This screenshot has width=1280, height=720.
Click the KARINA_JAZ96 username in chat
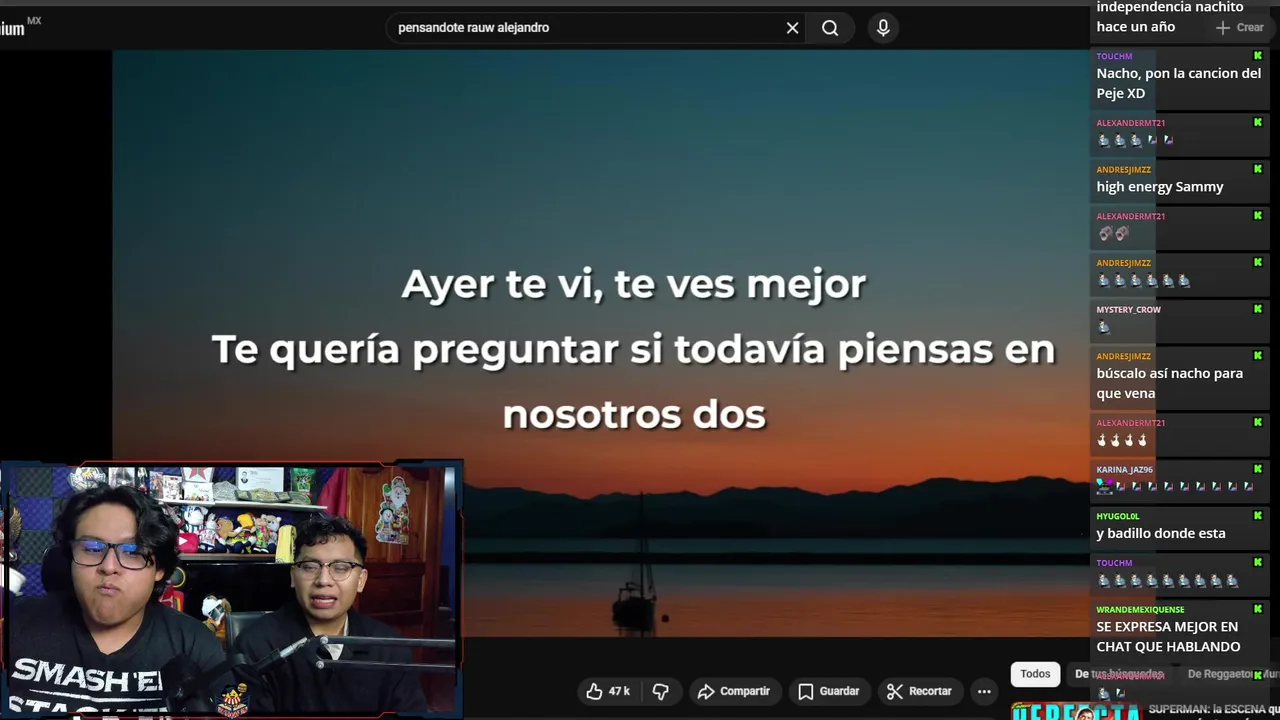pyautogui.click(x=1124, y=469)
